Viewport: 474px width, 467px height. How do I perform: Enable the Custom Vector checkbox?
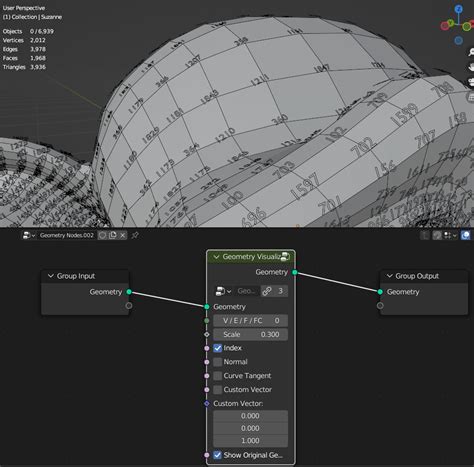pyautogui.click(x=218, y=390)
